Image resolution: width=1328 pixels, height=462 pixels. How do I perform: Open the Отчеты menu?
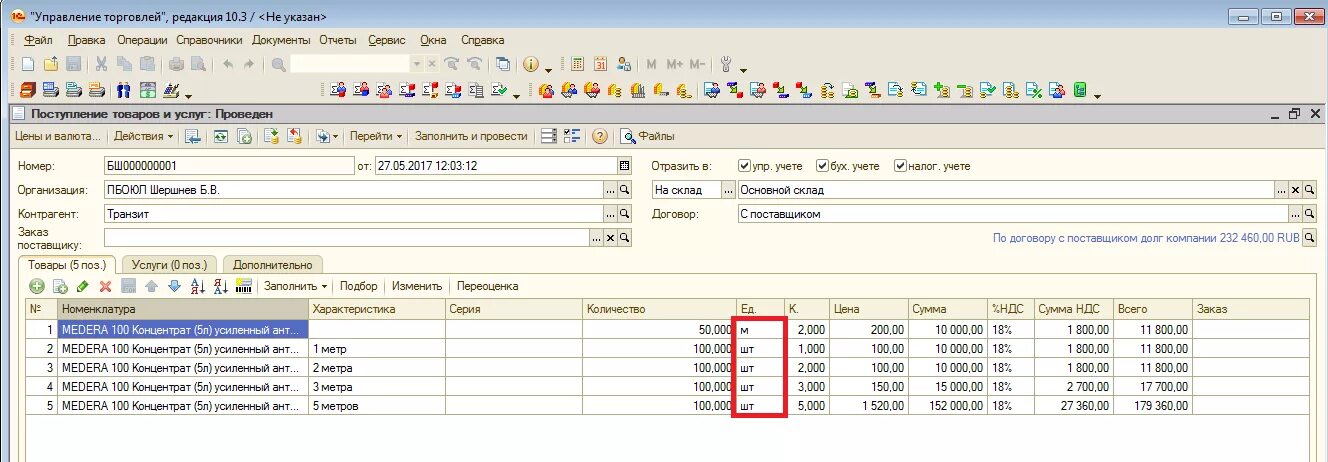tap(338, 40)
